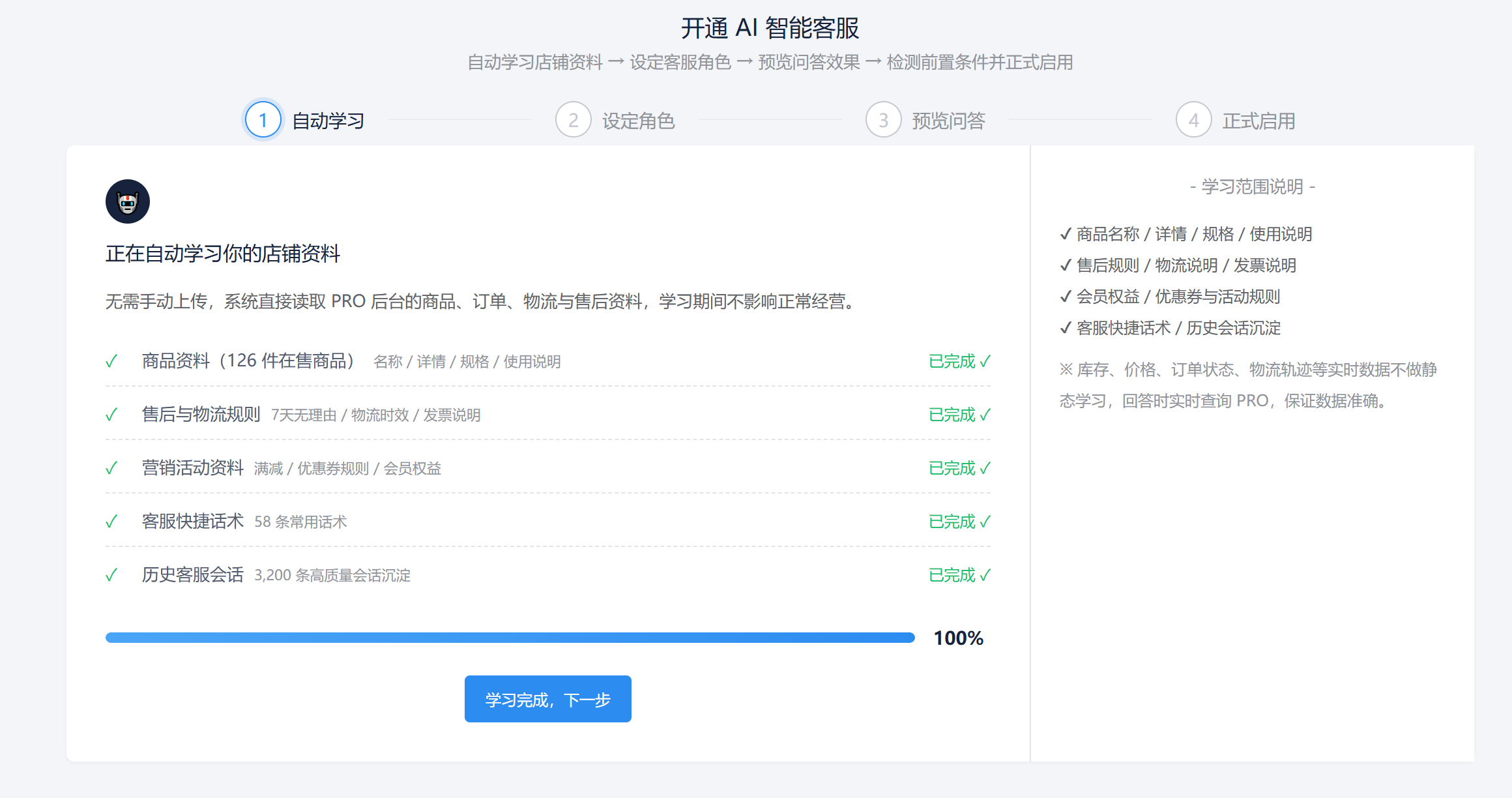This screenshot has width=1512, height=798.
Task: Click 3,200 条高质量会话沉淀 text
Action: coord(332,576)
